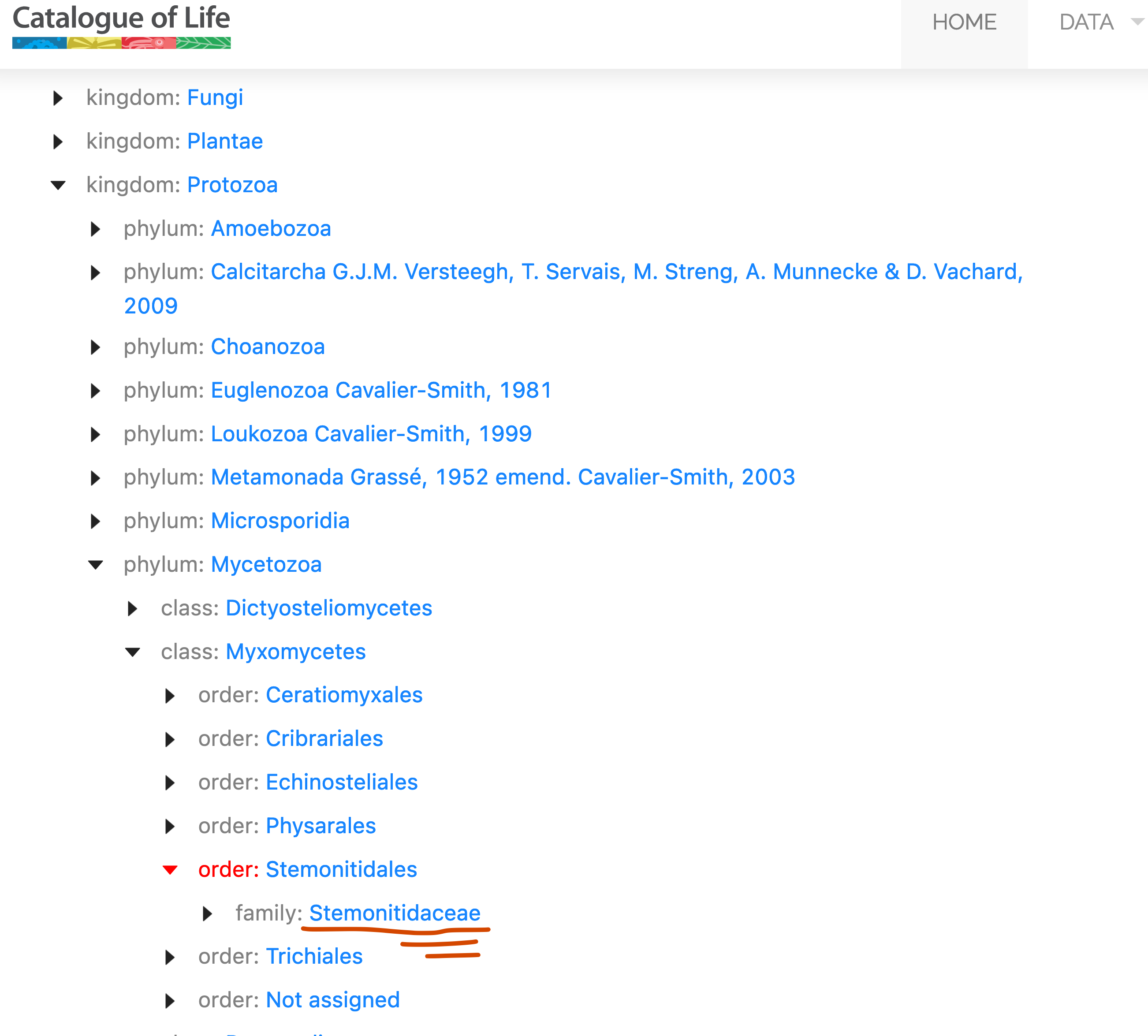Screen dimensions: 1148x1036
Task: Collapse the red Stemonitidales arrow
Action: click(170, 870)
